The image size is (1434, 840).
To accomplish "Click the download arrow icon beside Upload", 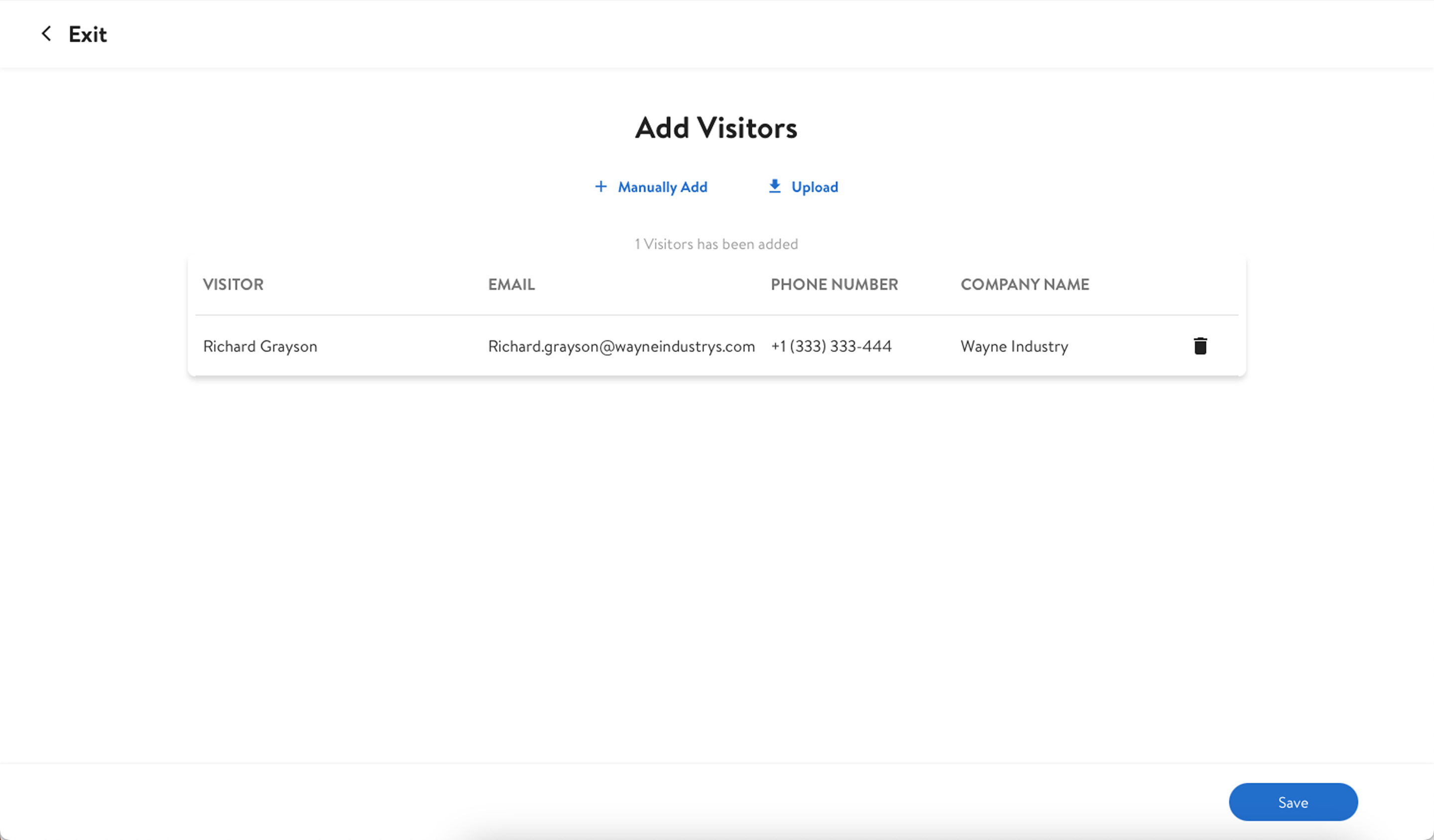I will coord(774,187).
